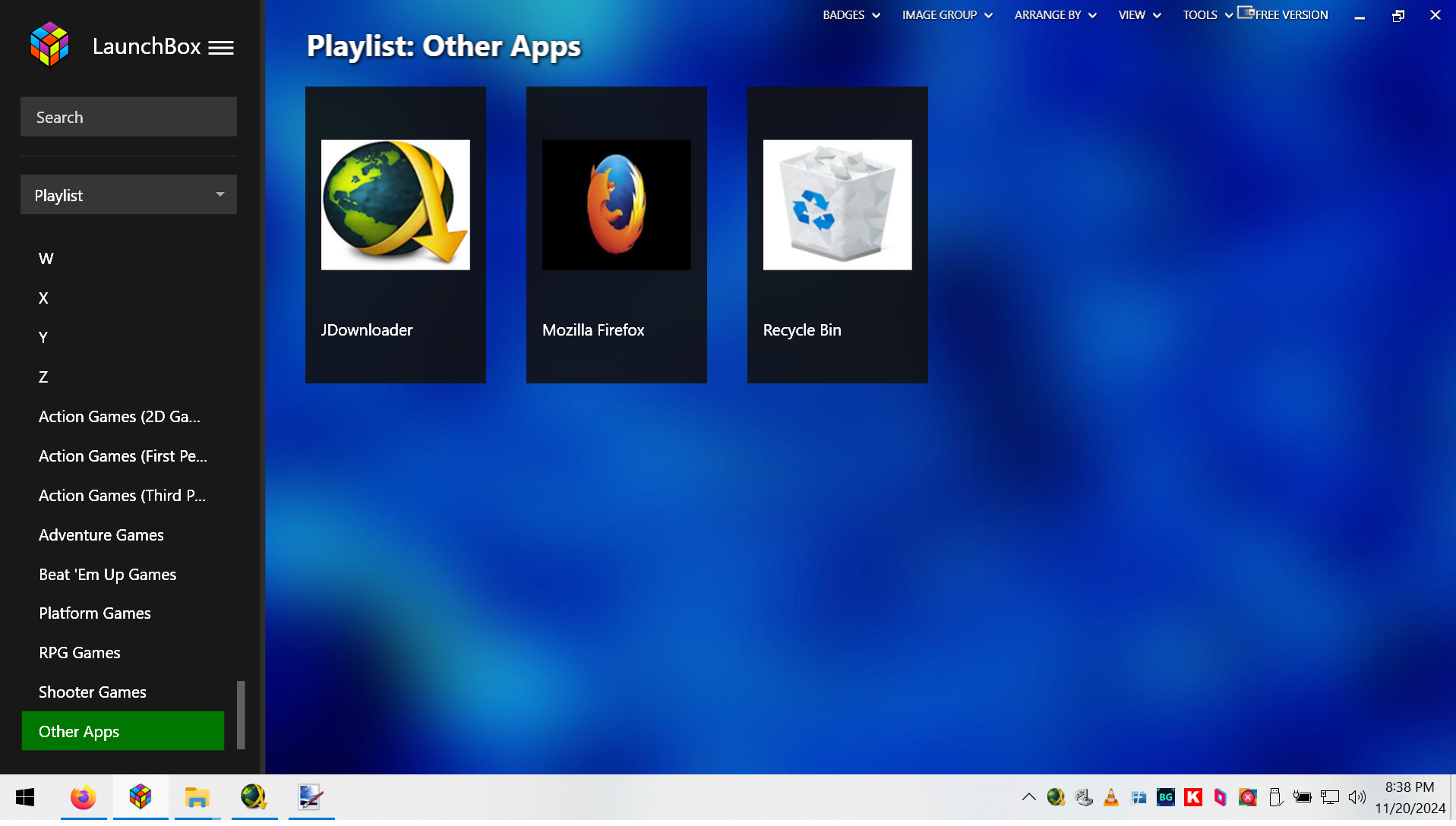Minimize the LaunchBox window
The image size is (1456, 826).
pyautogui.click(x=1360, y=15)
